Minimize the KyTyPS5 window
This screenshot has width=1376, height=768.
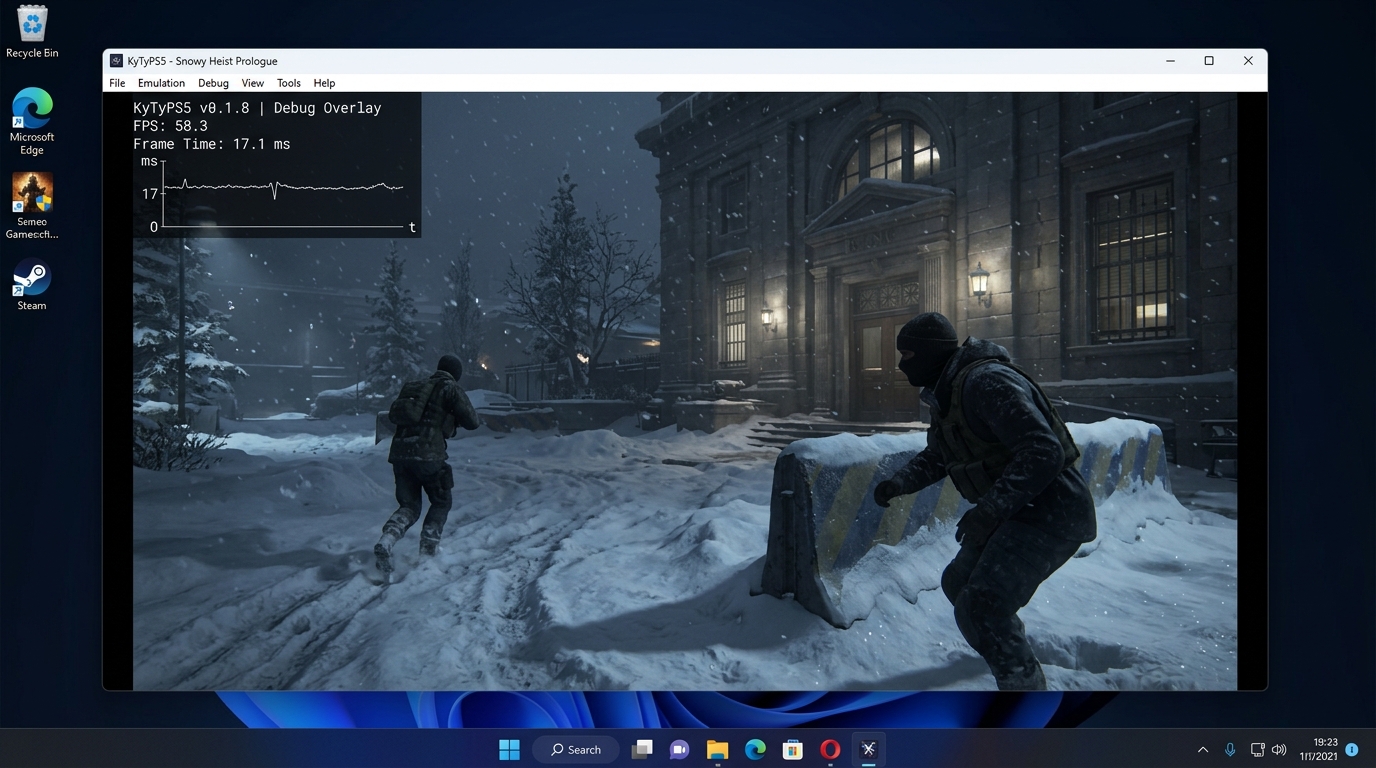(1170, 61)
